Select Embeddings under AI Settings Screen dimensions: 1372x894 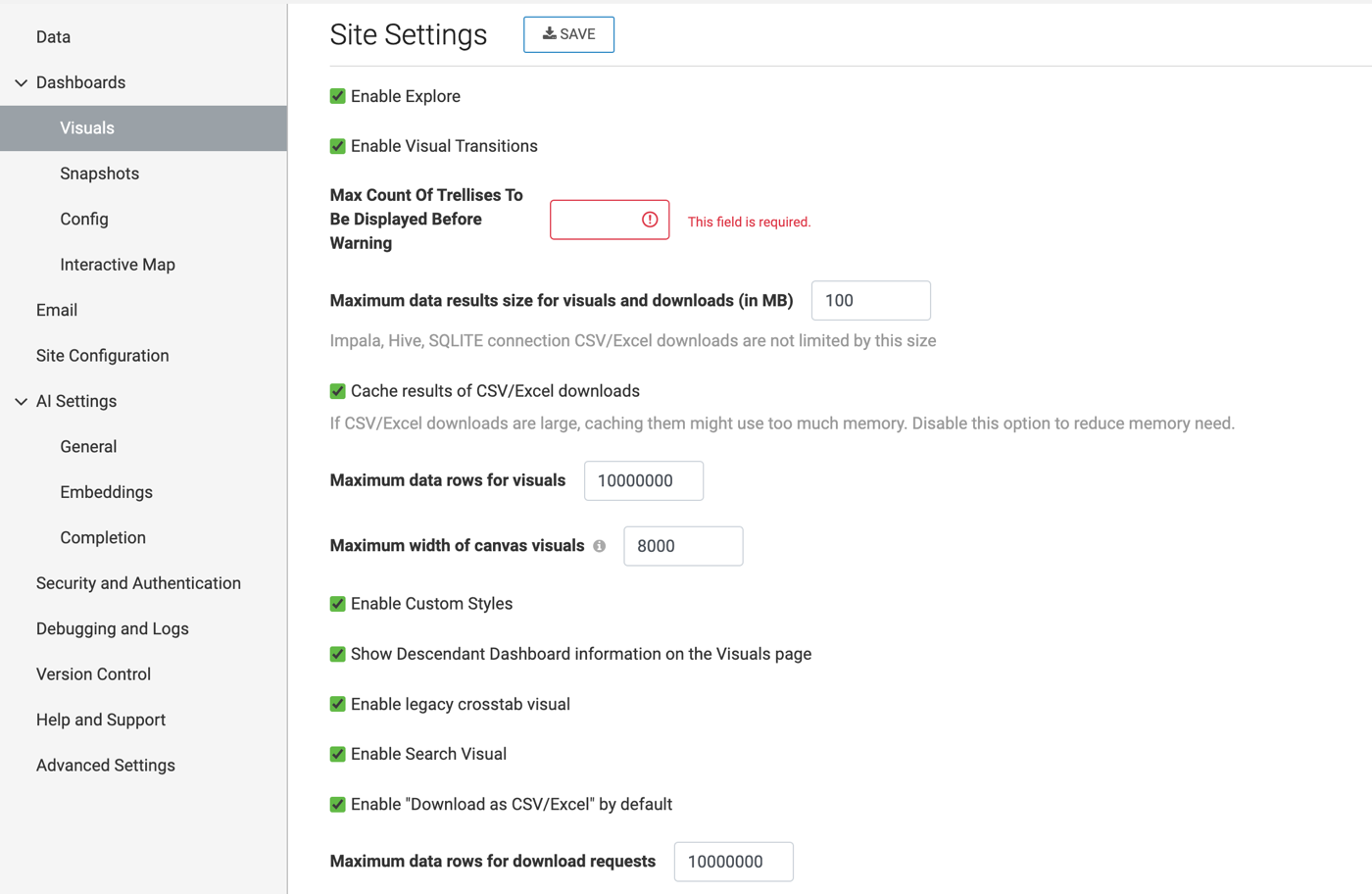click(x=106, y=492)
